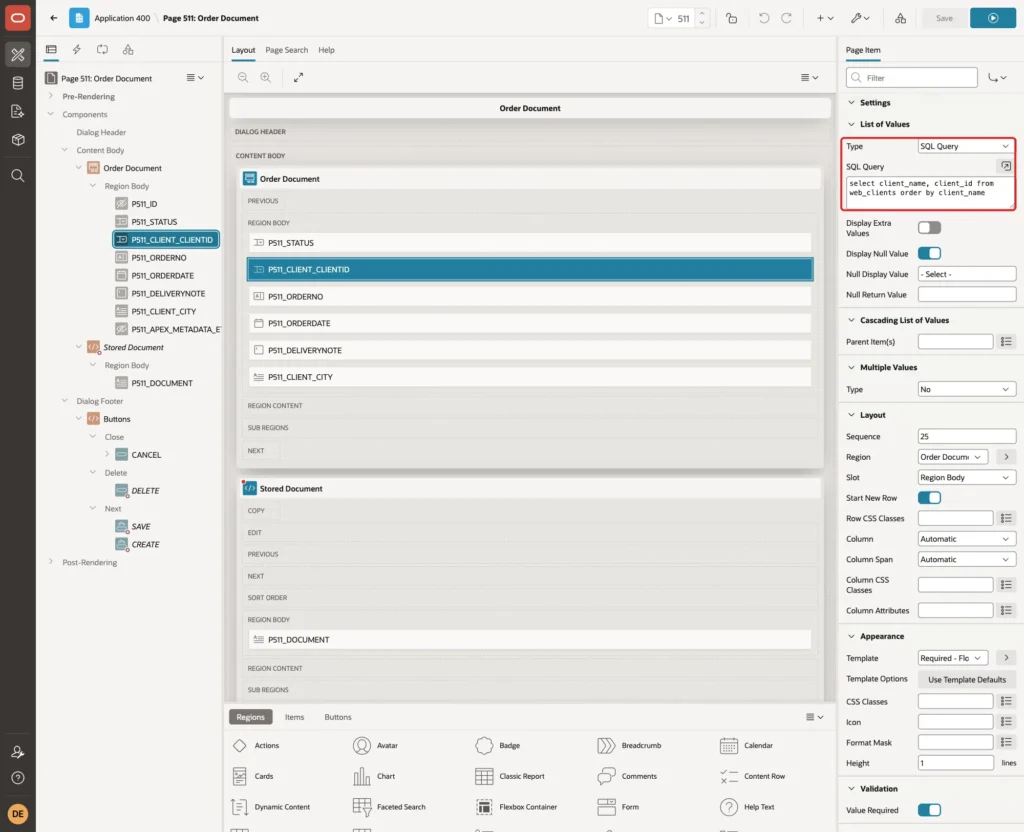Open the List of Values Type dropdown
Viewport: 1024px width, 832px height.
coord(966,146)
